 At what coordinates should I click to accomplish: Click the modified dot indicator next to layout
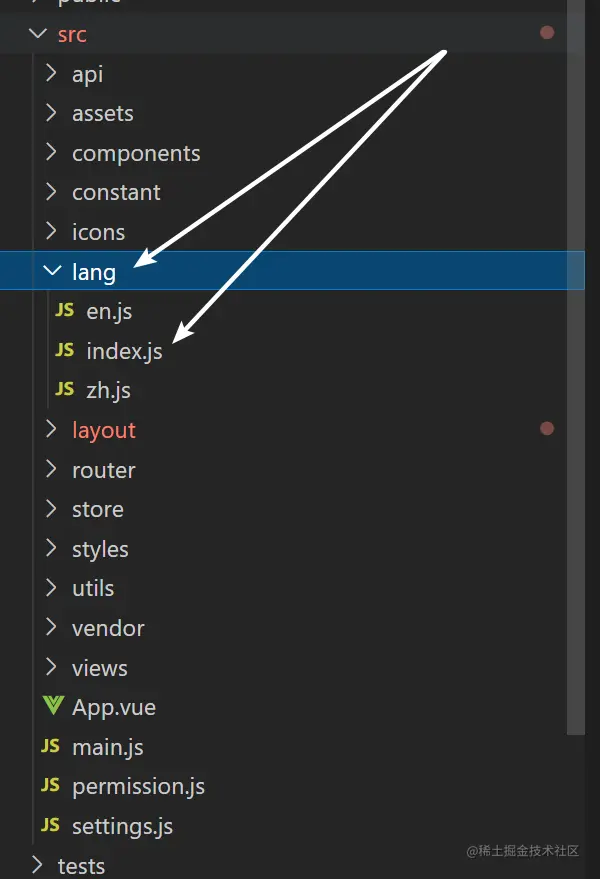click(547, 429)
